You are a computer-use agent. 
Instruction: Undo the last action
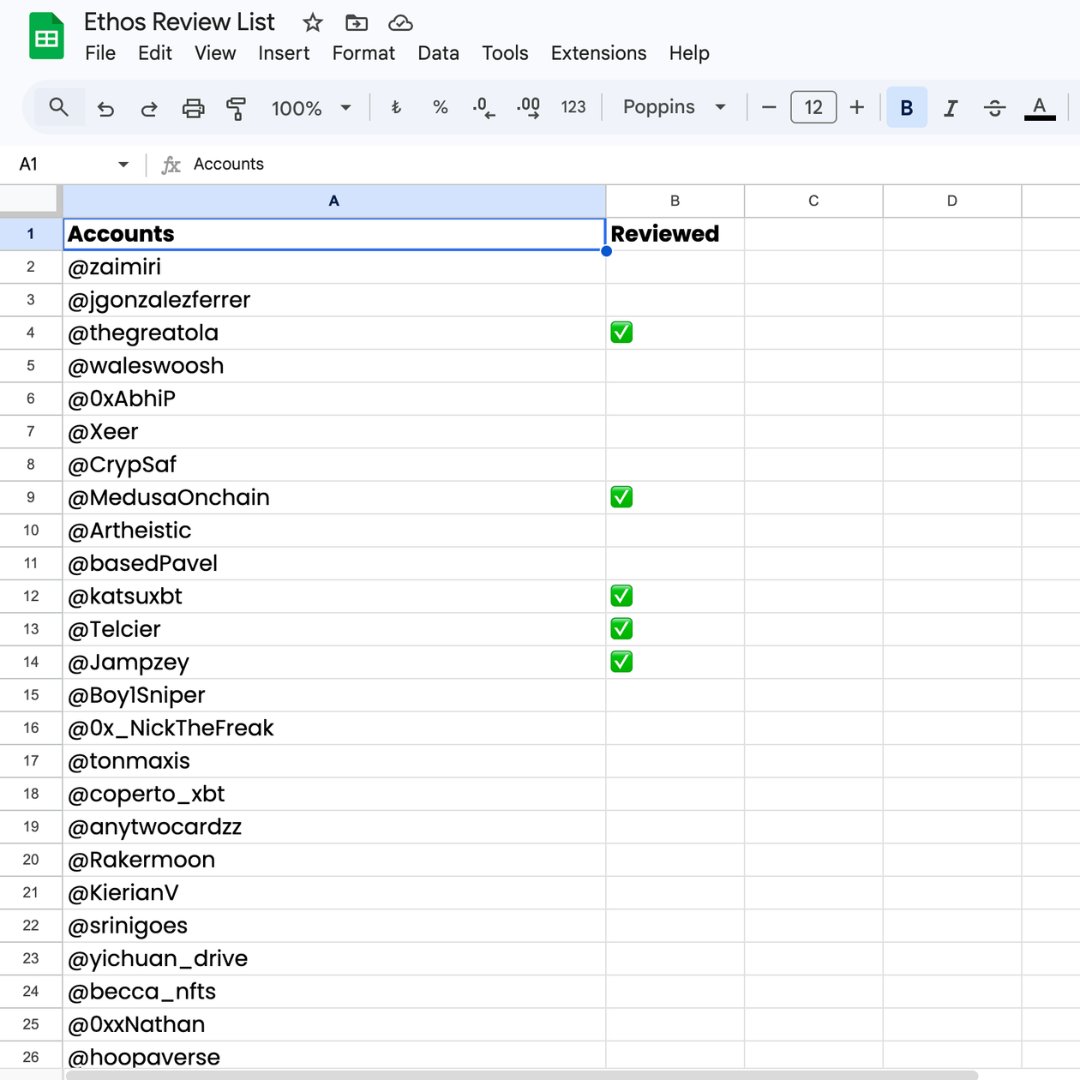pyautogui.click(x=105, y=108)
